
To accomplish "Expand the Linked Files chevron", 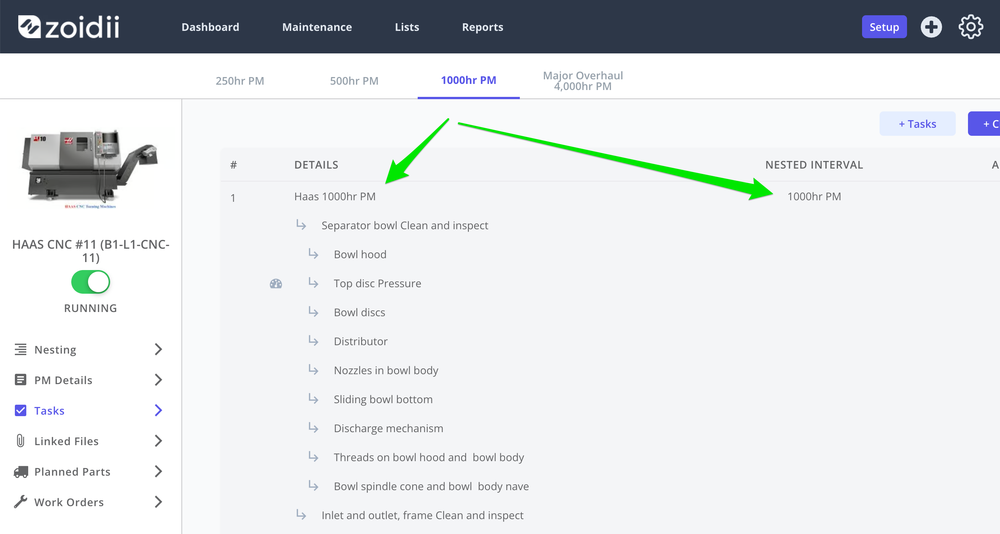I will 158,441.
